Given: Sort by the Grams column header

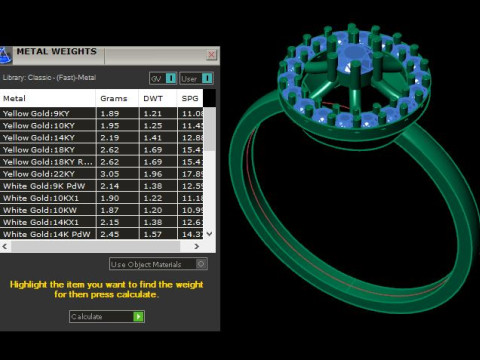Looking at the screenshot, I should tap(117, 98).
